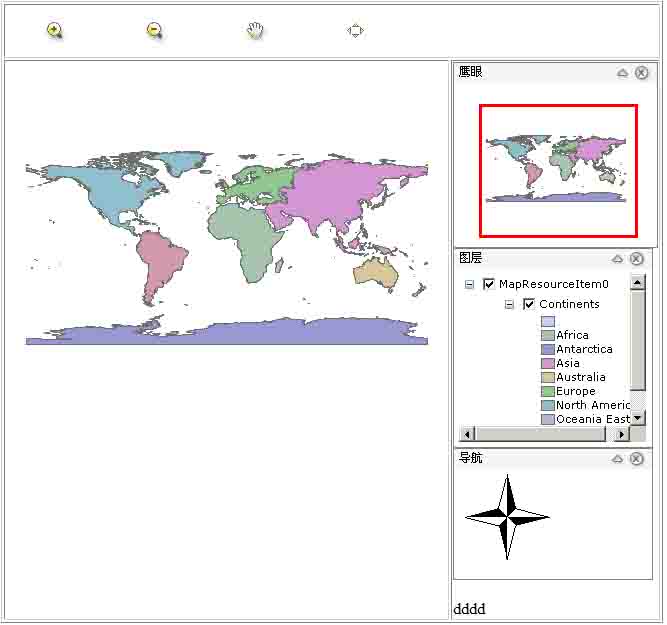The image size is (667, 625).
Task: Collapse the Continents layer node
Action: click(x=510, y=305)
